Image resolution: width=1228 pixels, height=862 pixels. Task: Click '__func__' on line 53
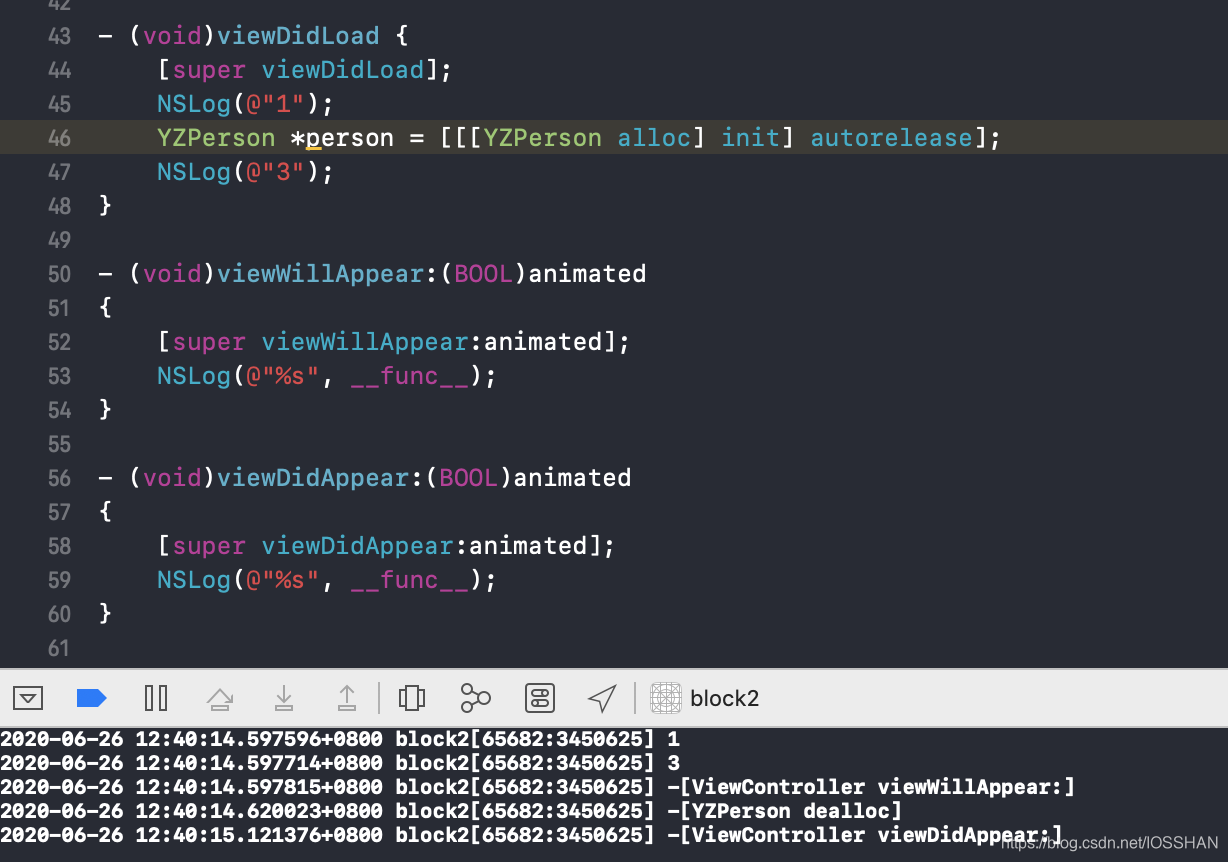409,376
